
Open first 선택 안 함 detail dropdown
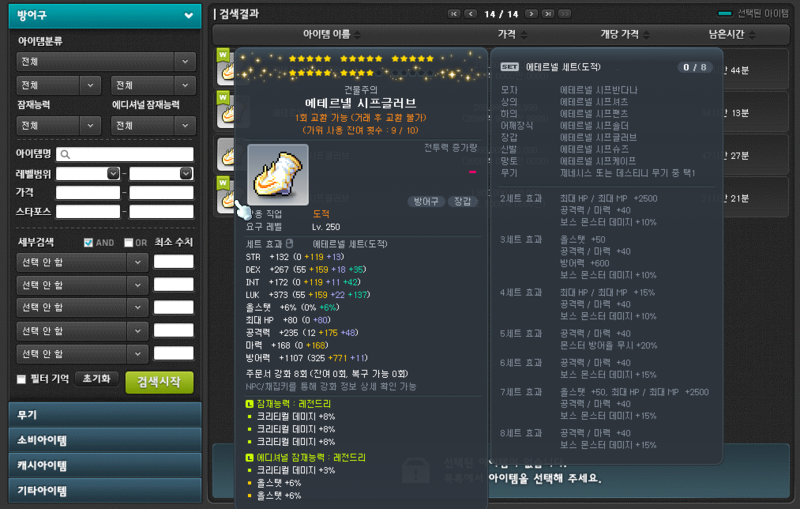82,262
